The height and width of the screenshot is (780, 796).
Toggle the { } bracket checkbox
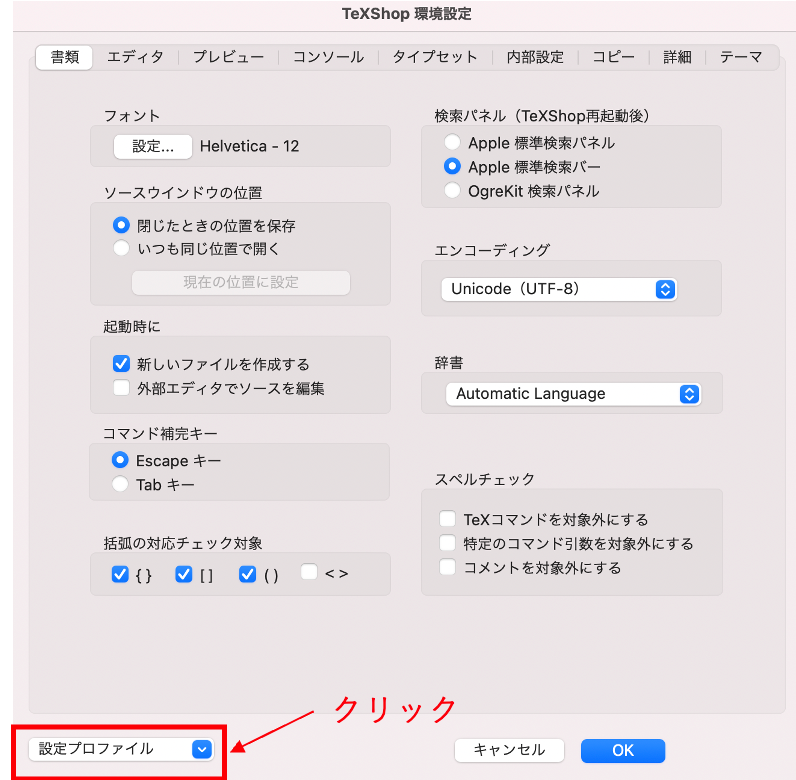[120, 574]
